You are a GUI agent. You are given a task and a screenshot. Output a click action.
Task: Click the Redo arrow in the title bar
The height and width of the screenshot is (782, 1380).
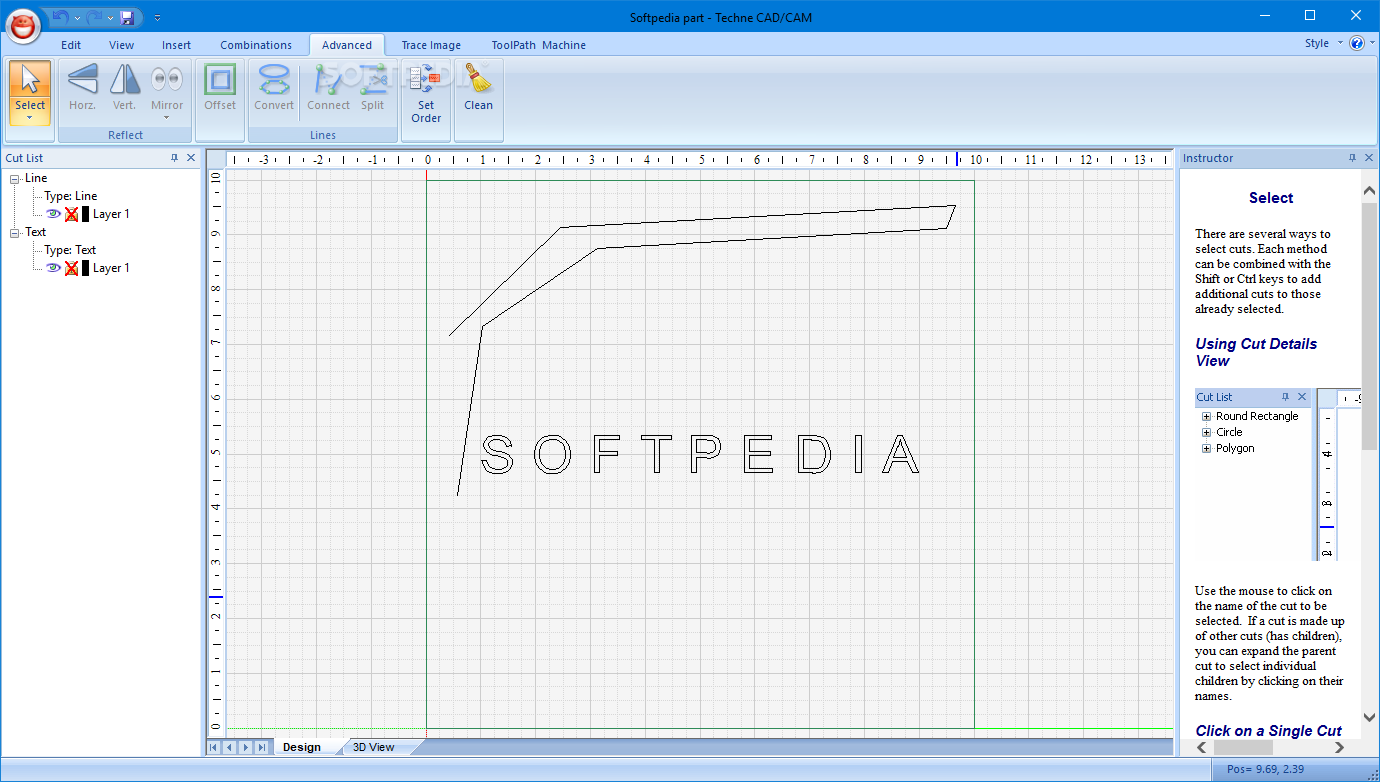[94, 17]
